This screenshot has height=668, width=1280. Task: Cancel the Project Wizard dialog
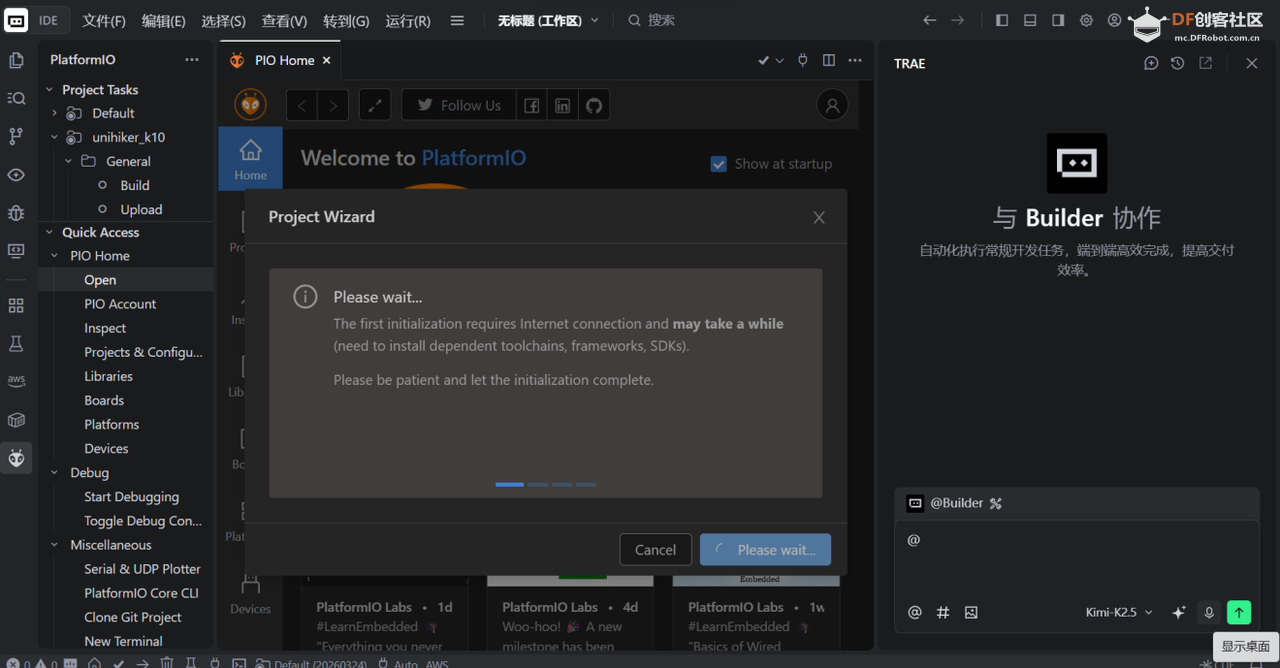(655, 549)
